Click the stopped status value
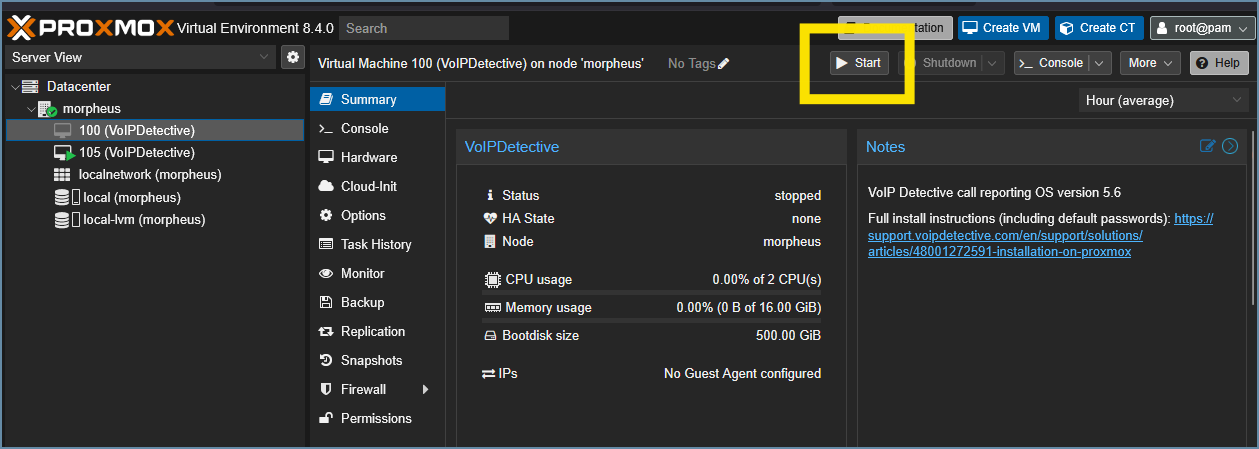This screenshot has width=1259, height=449. tap(798, 195)
